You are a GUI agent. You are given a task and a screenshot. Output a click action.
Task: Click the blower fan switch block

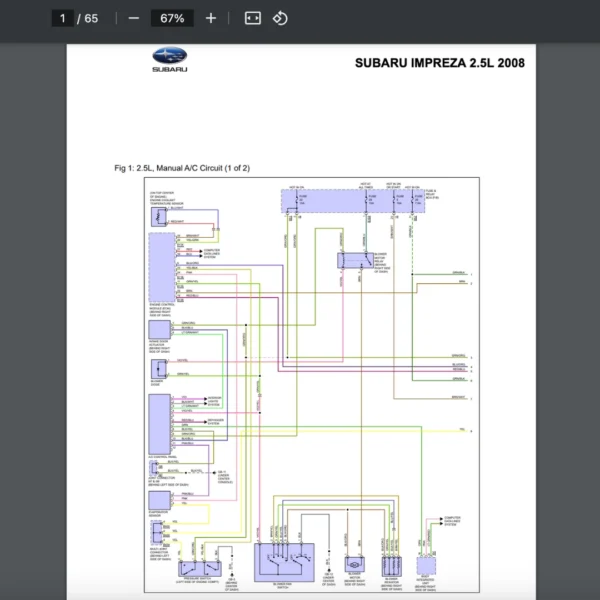pos(284,562)
